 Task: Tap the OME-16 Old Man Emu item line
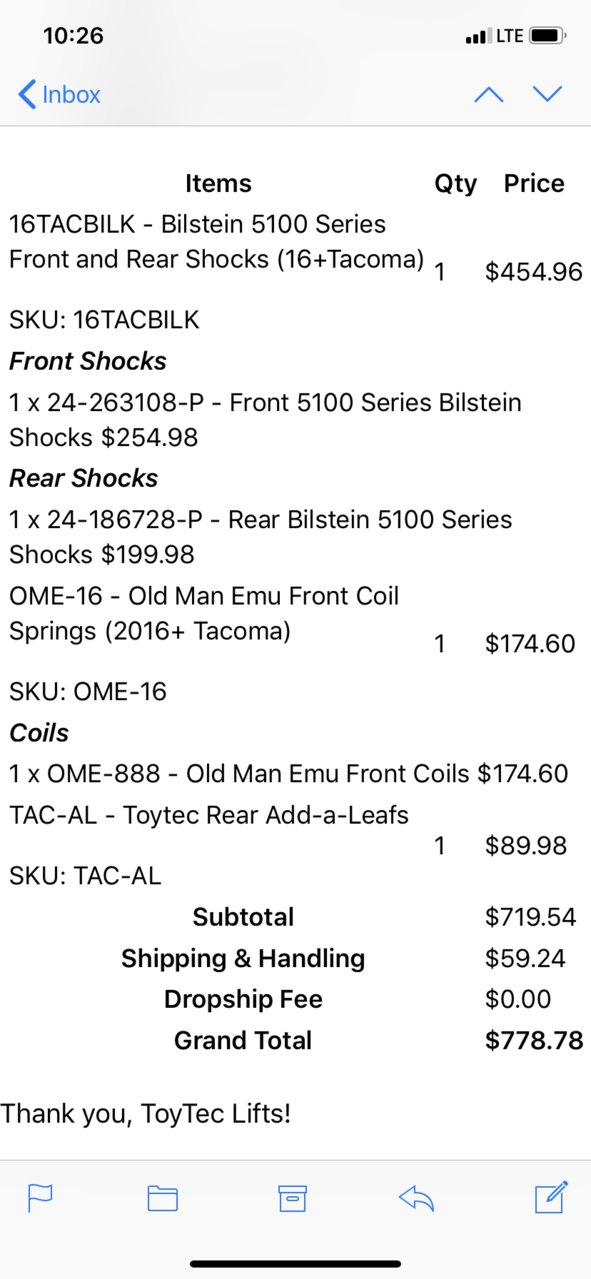coord(204,614)
